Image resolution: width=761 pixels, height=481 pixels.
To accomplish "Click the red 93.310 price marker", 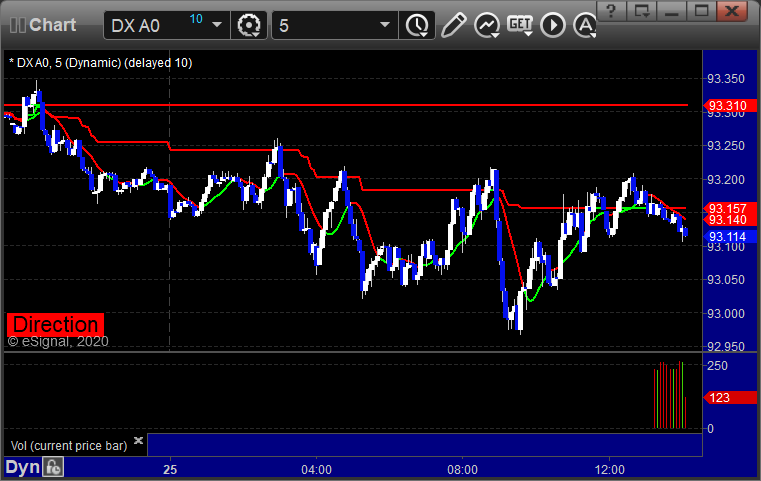I will (730, 105).
